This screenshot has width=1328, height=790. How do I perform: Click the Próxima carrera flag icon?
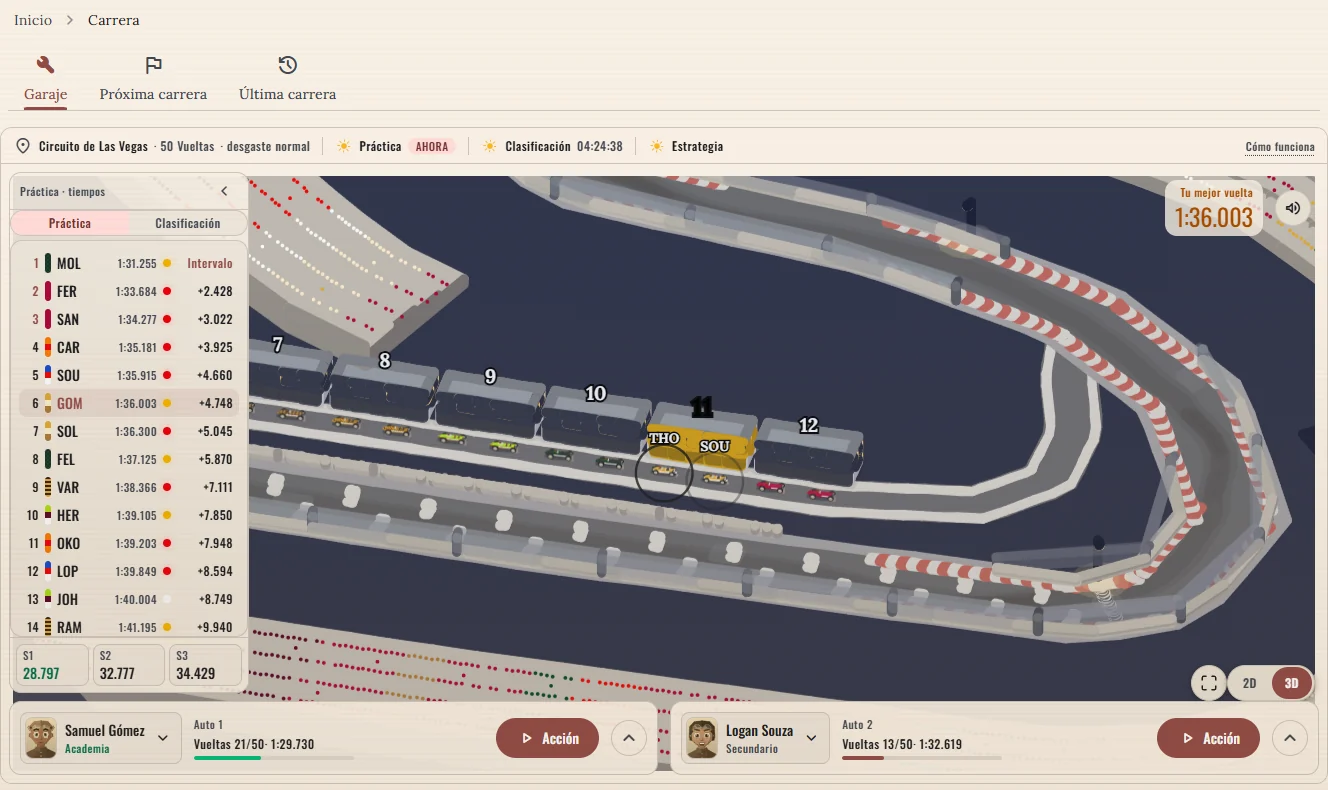coord(153,65)
